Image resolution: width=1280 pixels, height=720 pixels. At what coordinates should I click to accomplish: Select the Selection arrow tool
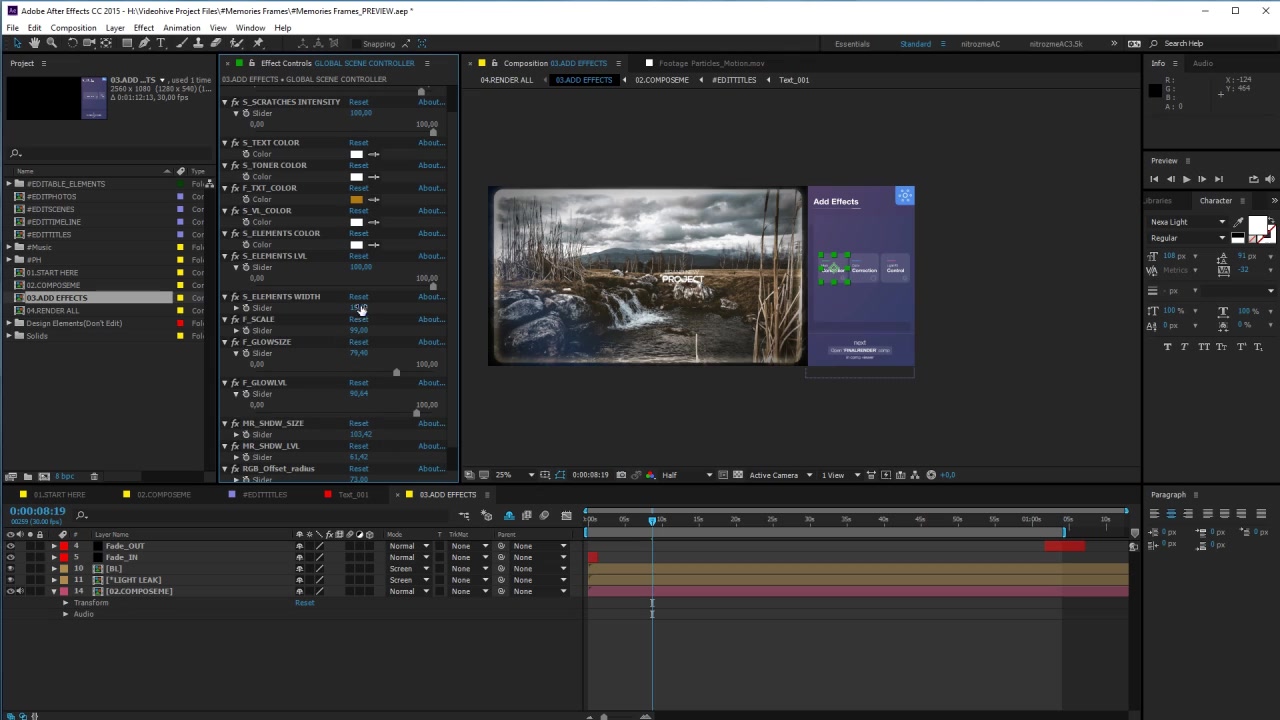[x=16, y=43]
